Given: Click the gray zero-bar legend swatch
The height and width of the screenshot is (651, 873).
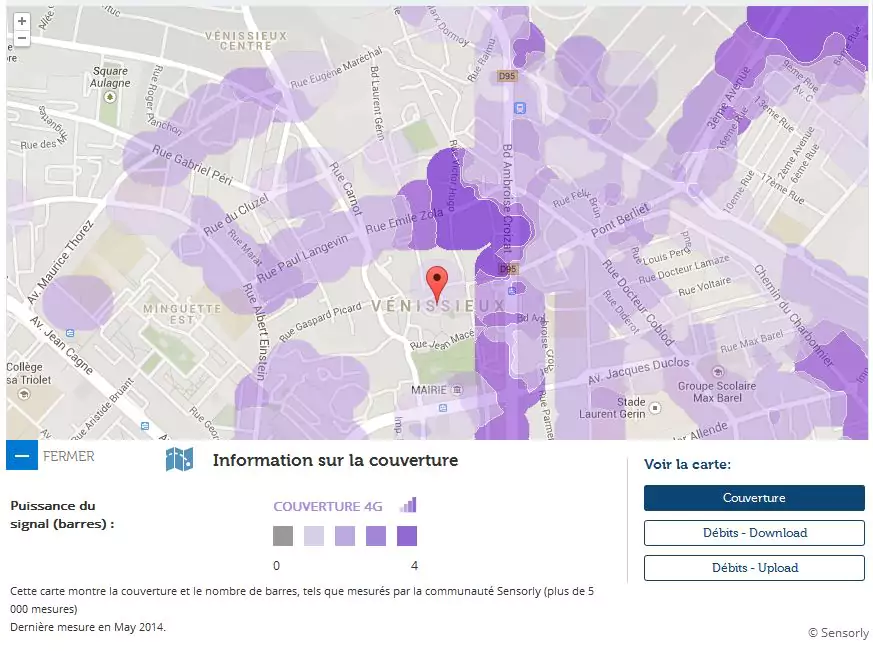Looking at the screenshot, I should tap(283, 537).
